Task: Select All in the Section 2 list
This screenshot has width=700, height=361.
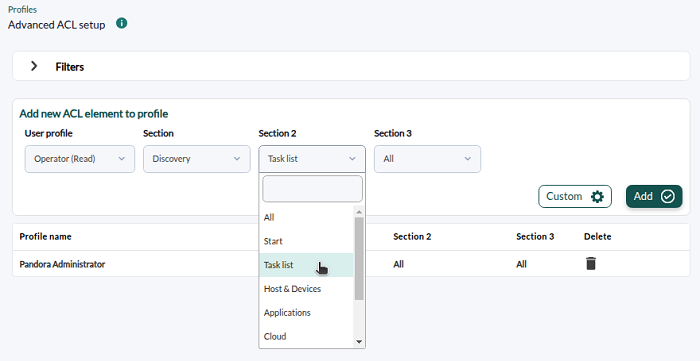Action: click(306, 217)
